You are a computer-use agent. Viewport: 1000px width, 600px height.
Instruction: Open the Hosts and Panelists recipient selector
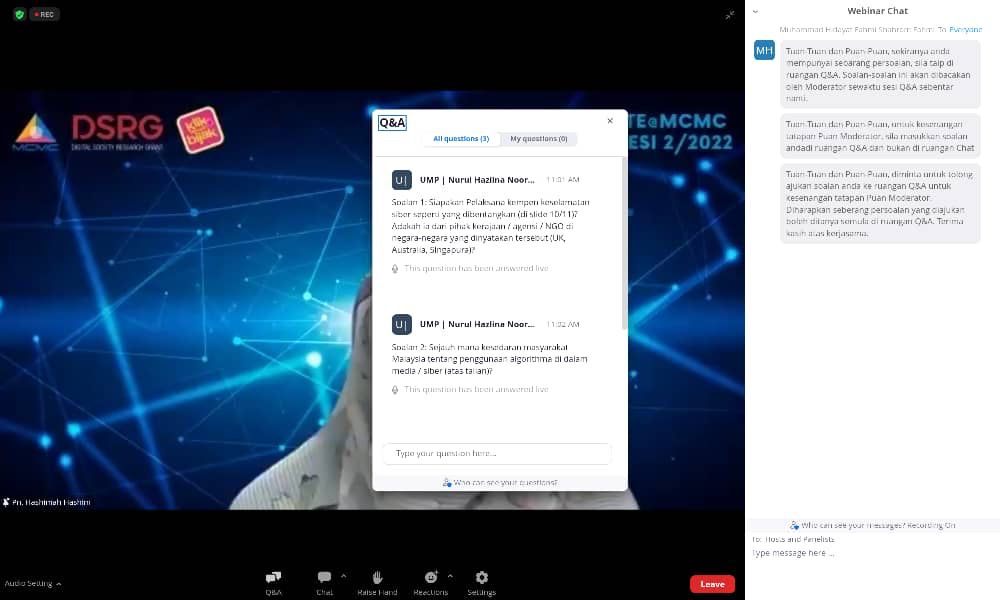(x=800, y=539)
